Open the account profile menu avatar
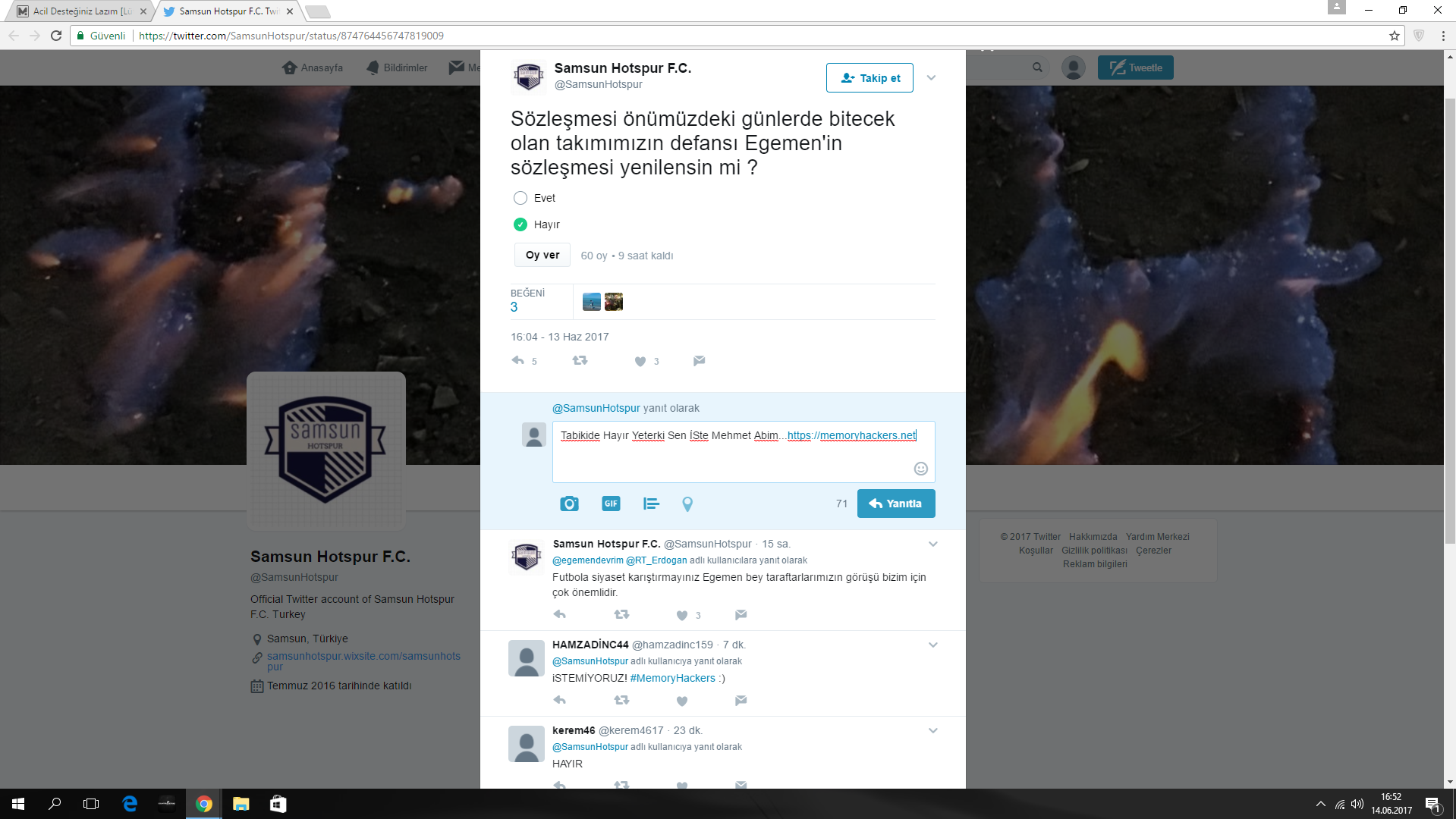The width and height of the screenshot is (1456, 819). pyautogui.click(x=1073, y=67)
